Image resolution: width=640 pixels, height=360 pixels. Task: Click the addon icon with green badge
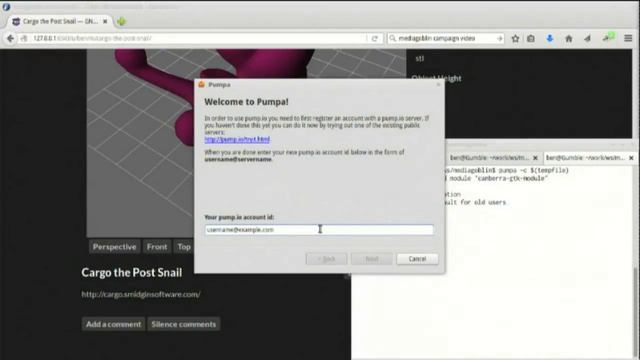[607, 38]
